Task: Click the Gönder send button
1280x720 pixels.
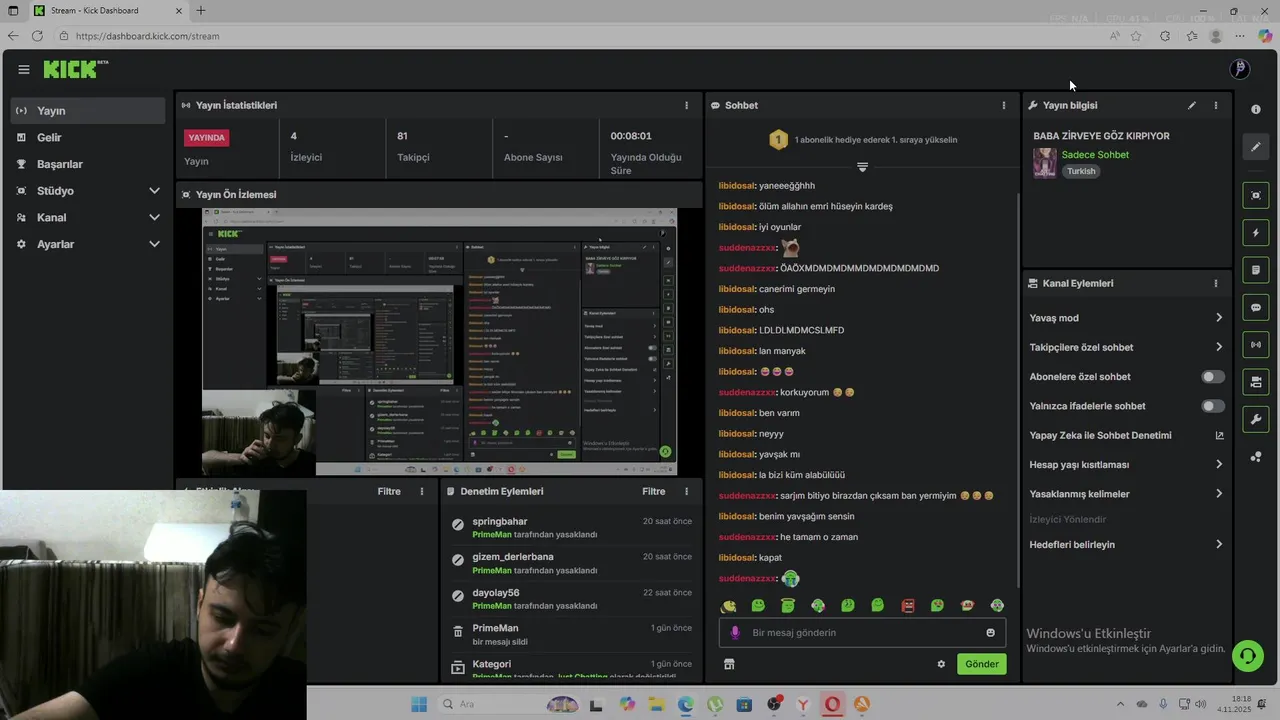Action: pyautogui.click(x=982, y=664)
